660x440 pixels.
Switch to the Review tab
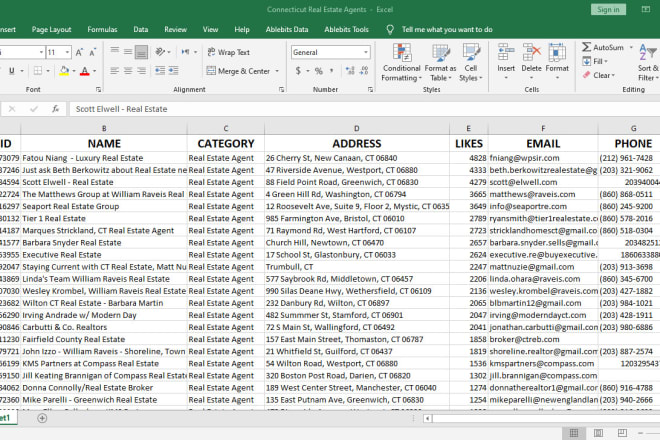tap(176, 29)
